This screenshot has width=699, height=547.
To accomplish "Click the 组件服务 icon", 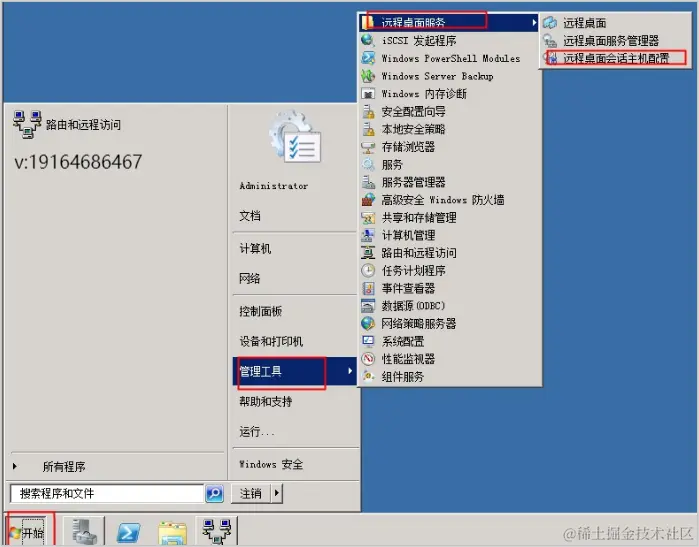I will (368, 377).
